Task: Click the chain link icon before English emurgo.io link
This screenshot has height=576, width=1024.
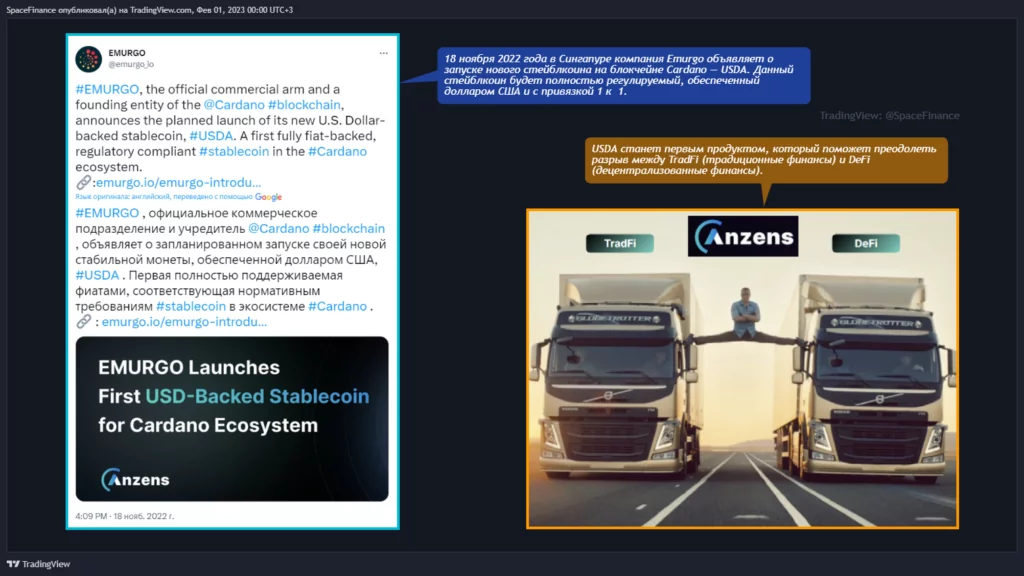Action: 83,182
